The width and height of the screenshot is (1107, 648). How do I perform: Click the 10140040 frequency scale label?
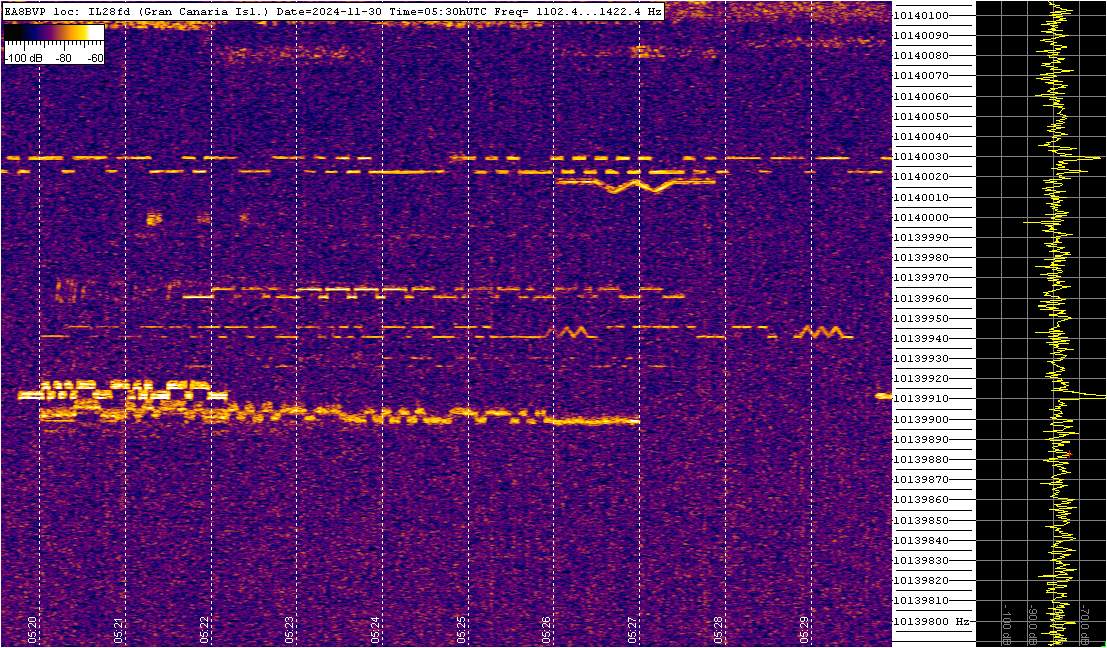point(921,136)
